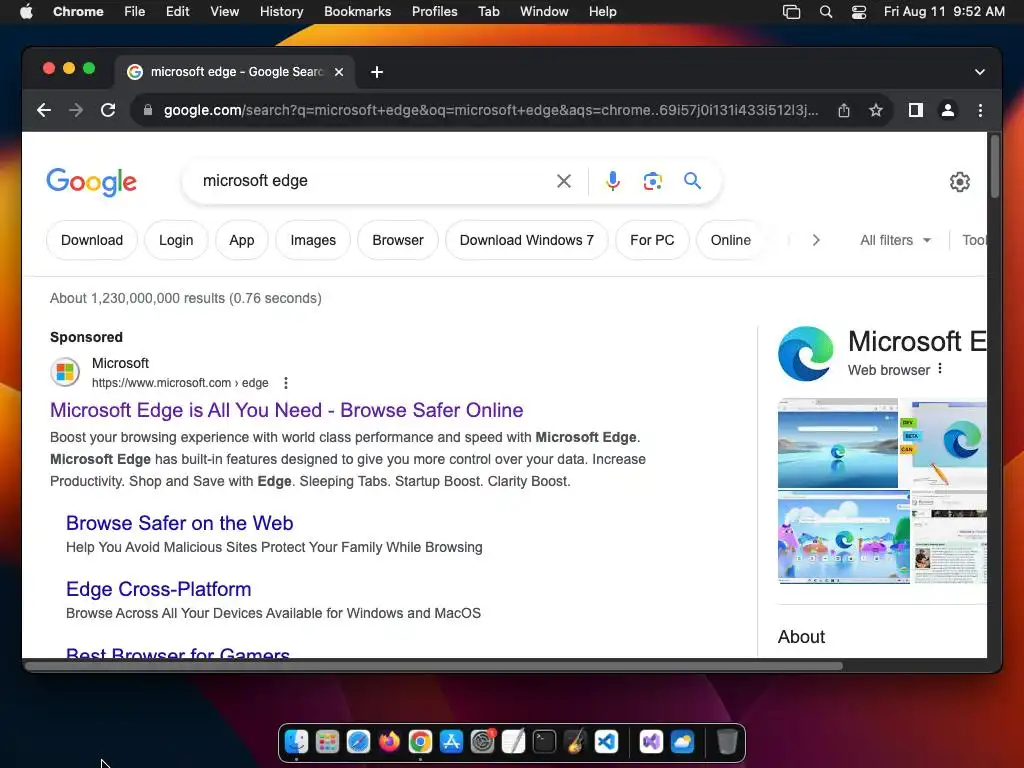The width and height of the screenshot is (1024, 768).
Task: Select the Login filter chip
Action: point(176,240)
